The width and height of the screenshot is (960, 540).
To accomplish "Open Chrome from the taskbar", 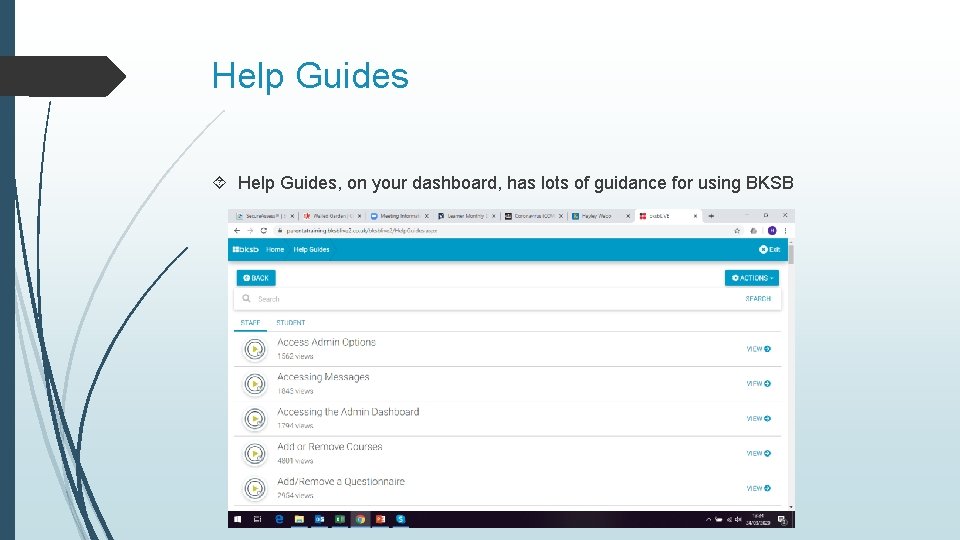I will [360, 519].
